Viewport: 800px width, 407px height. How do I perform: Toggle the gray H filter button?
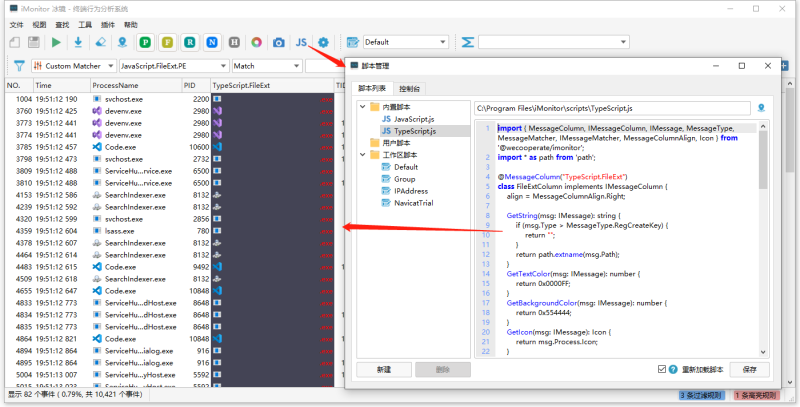pyautogui.click(x=234, y=42)
